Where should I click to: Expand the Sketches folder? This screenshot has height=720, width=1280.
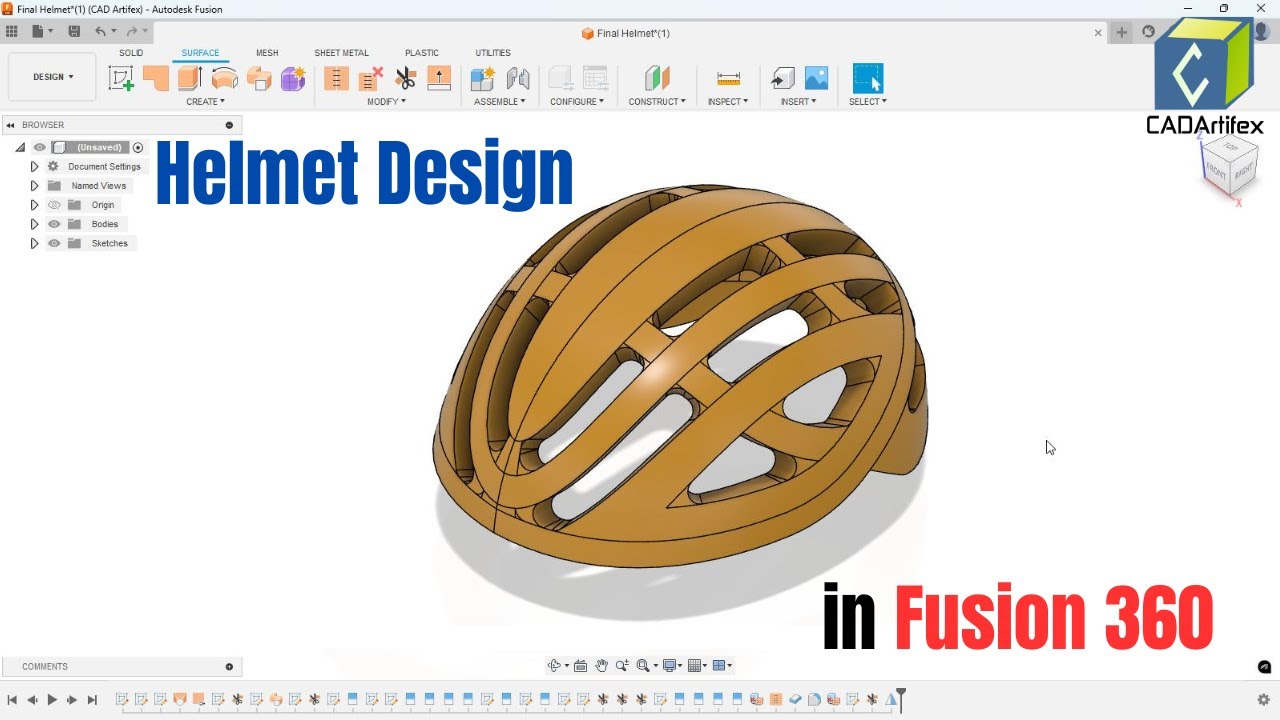click(34, 243)
